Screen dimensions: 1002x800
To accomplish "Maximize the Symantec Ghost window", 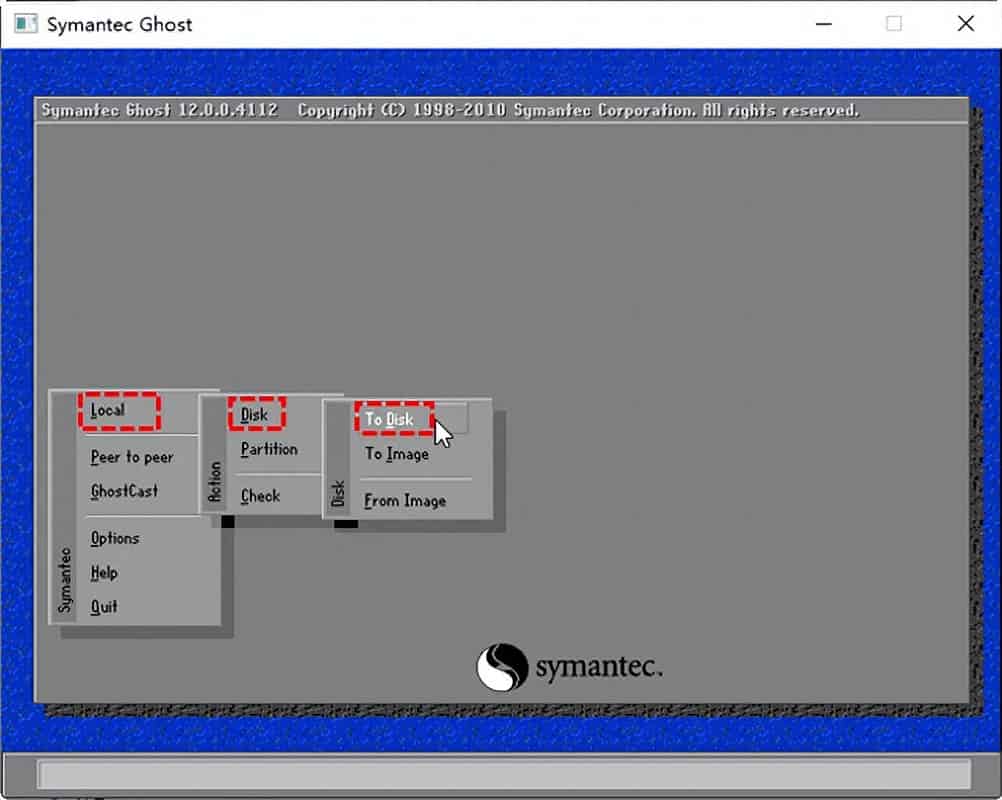I will [893, 24].
